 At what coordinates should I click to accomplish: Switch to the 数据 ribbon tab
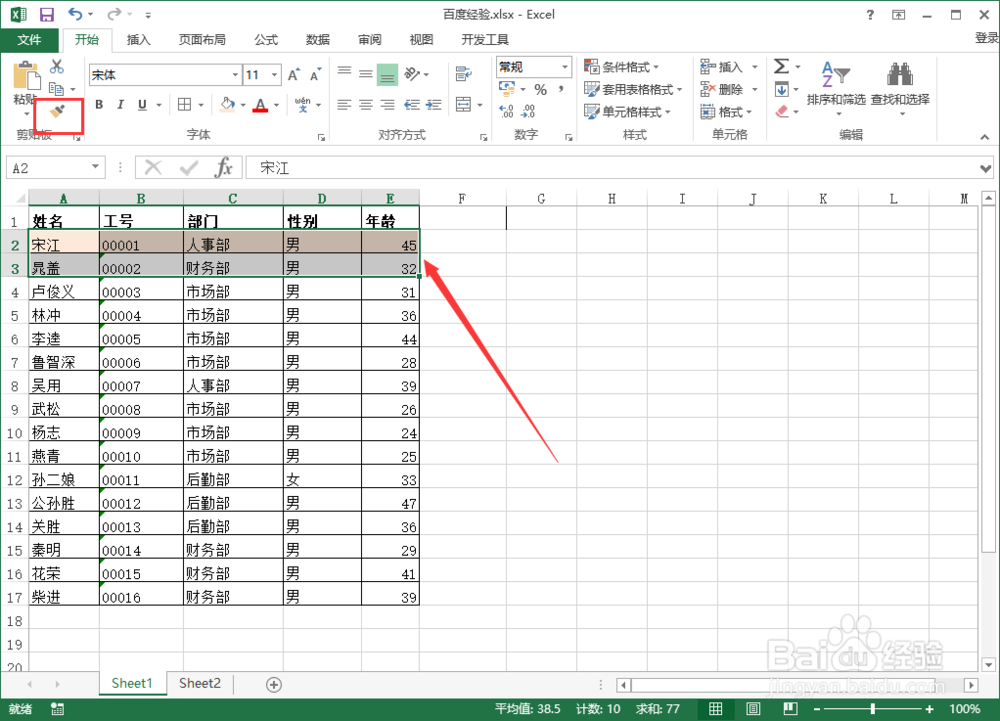pos(318,40)
